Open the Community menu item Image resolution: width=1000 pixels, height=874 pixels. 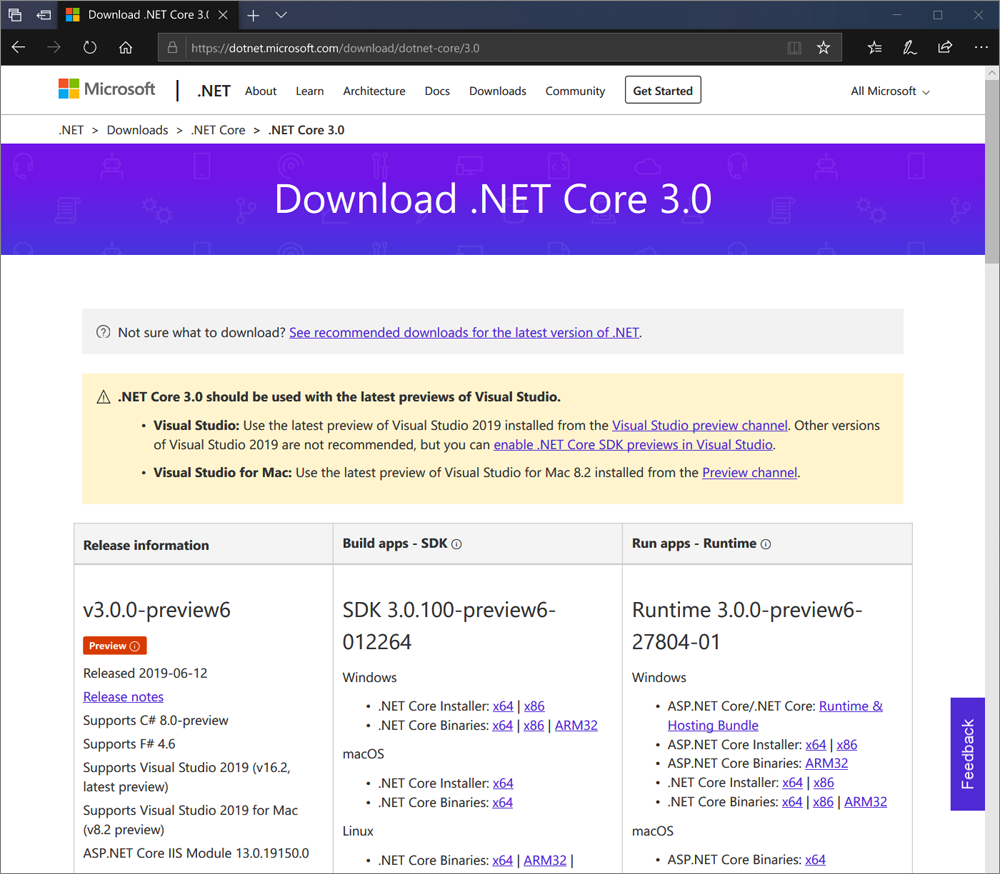(575, 91)
